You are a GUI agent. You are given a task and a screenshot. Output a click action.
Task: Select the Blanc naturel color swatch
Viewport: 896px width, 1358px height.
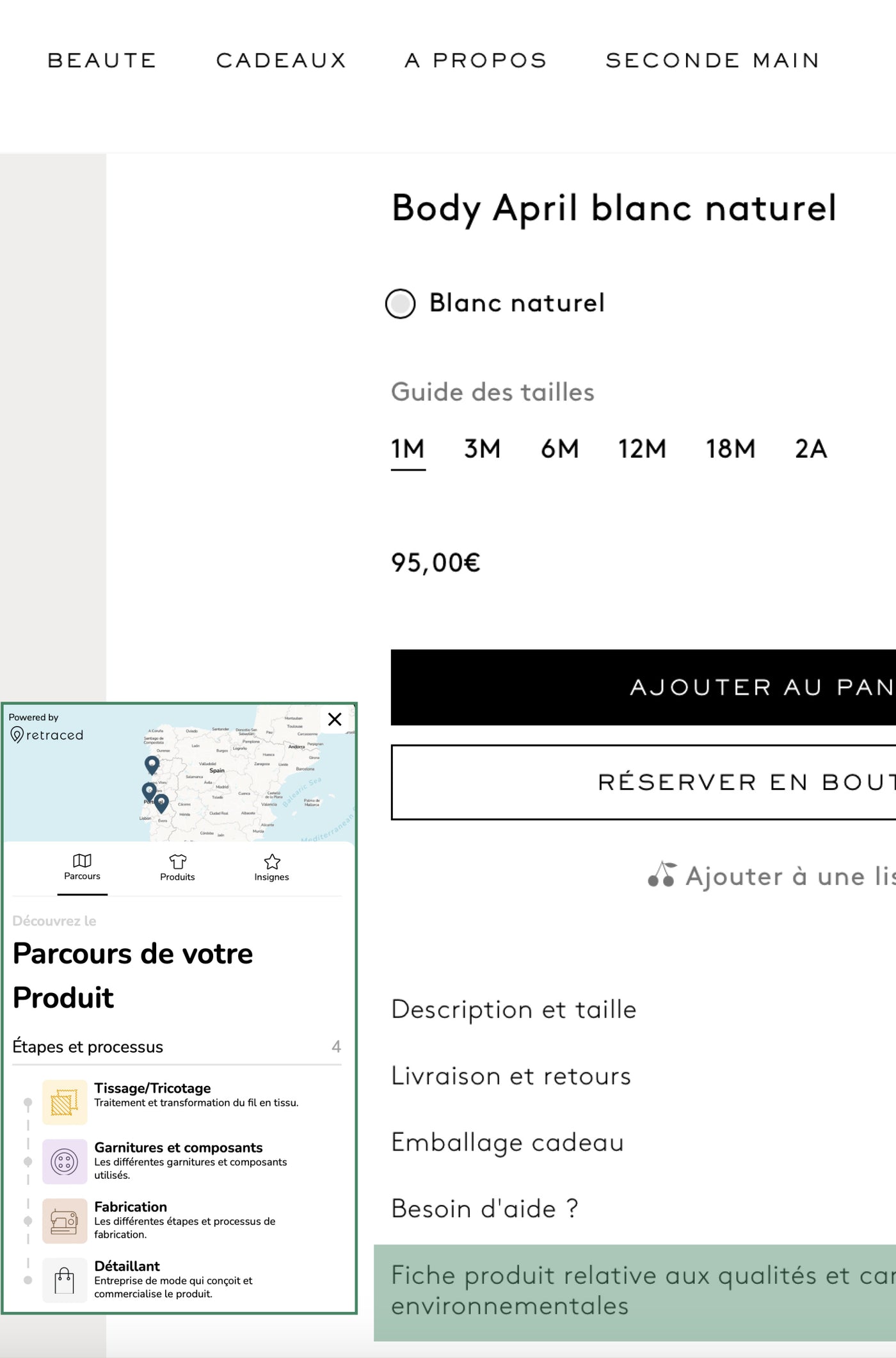tap(401, 303)
